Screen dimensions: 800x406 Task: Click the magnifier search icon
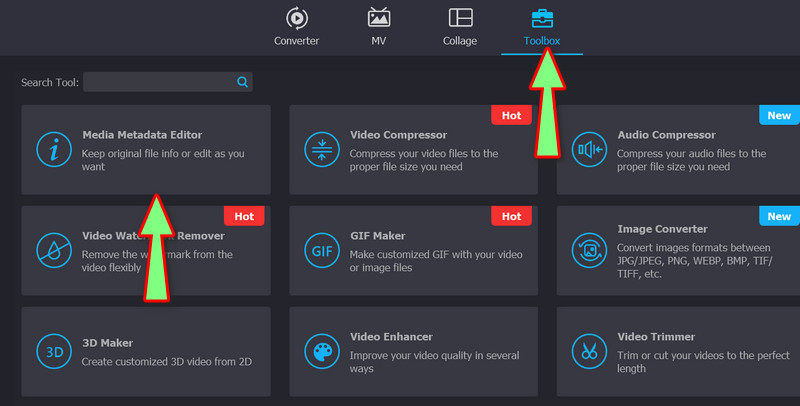pos(242,82)
